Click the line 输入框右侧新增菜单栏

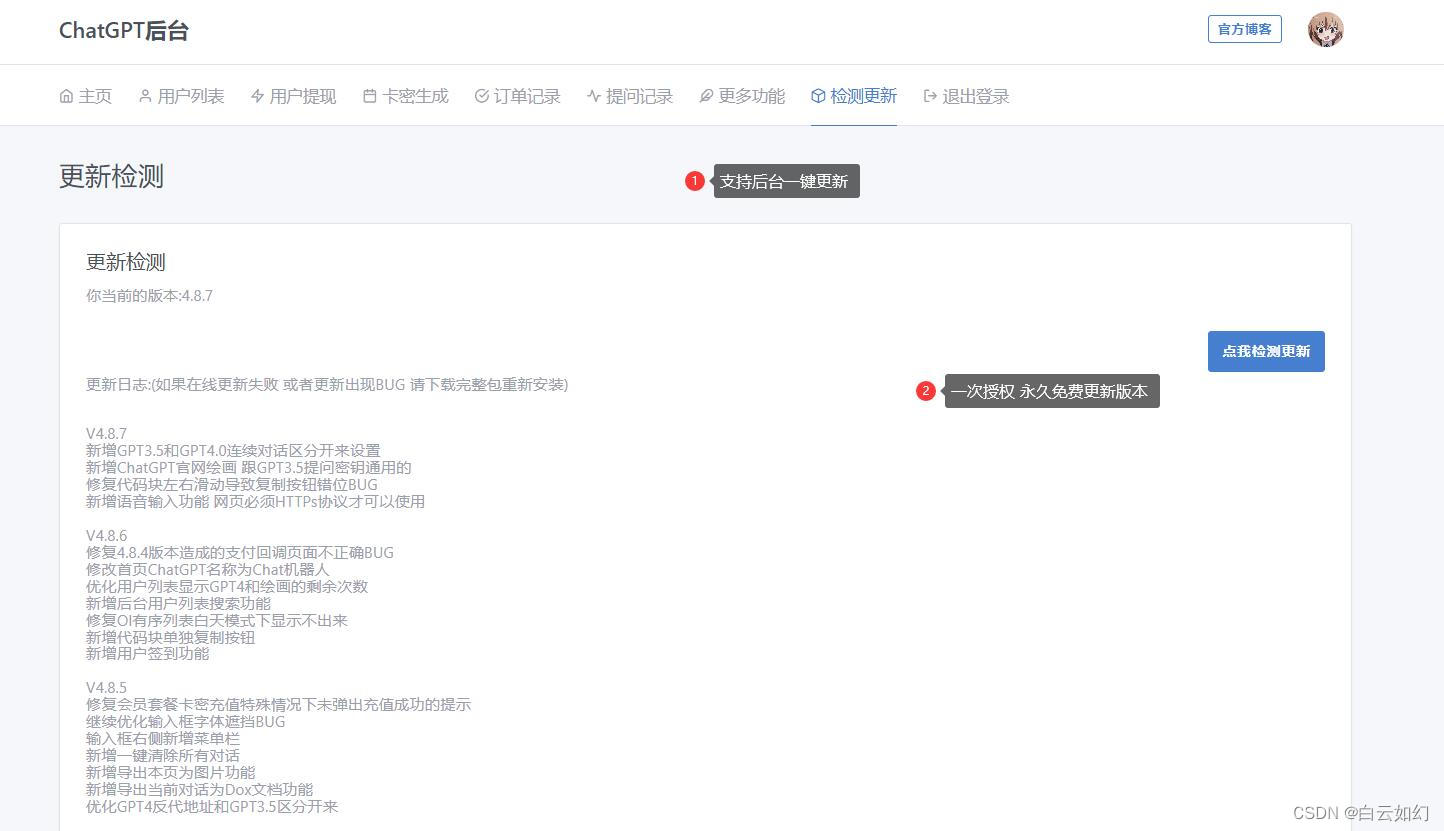point(163,739)
